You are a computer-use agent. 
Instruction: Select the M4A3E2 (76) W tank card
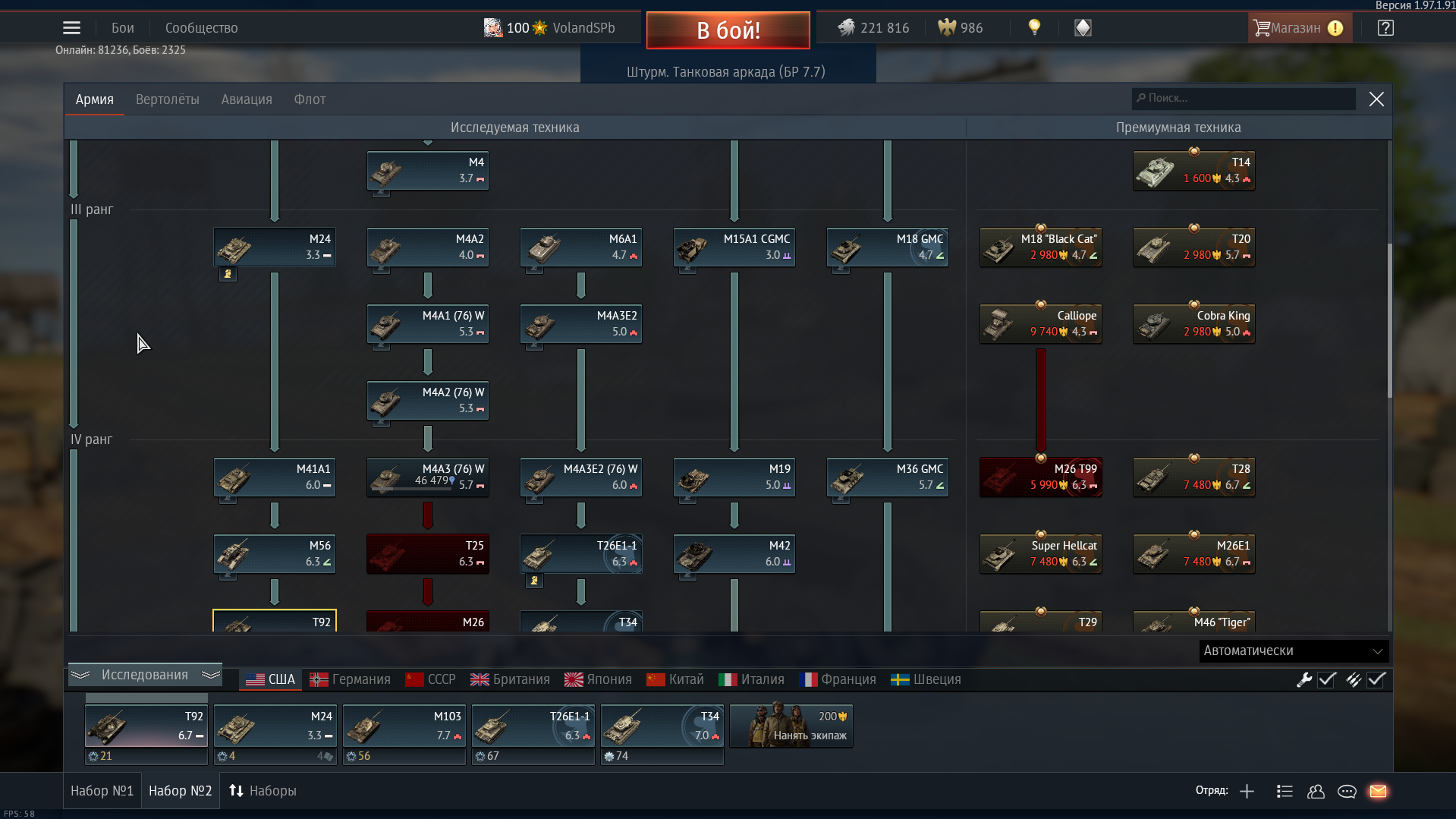click(x=581, y=477)
